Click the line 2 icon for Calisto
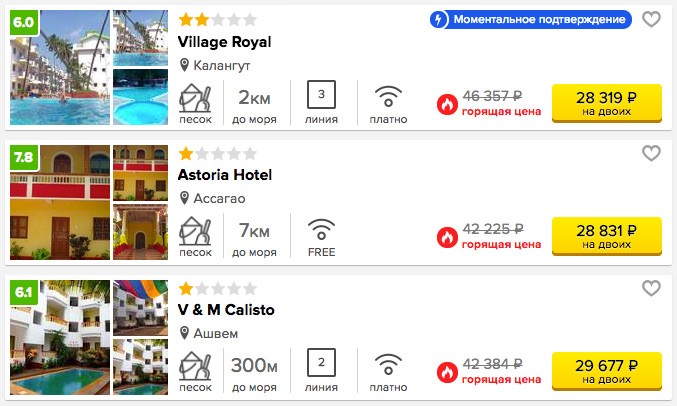This screenshot has height=406, width=677. [x=321, y=362]
